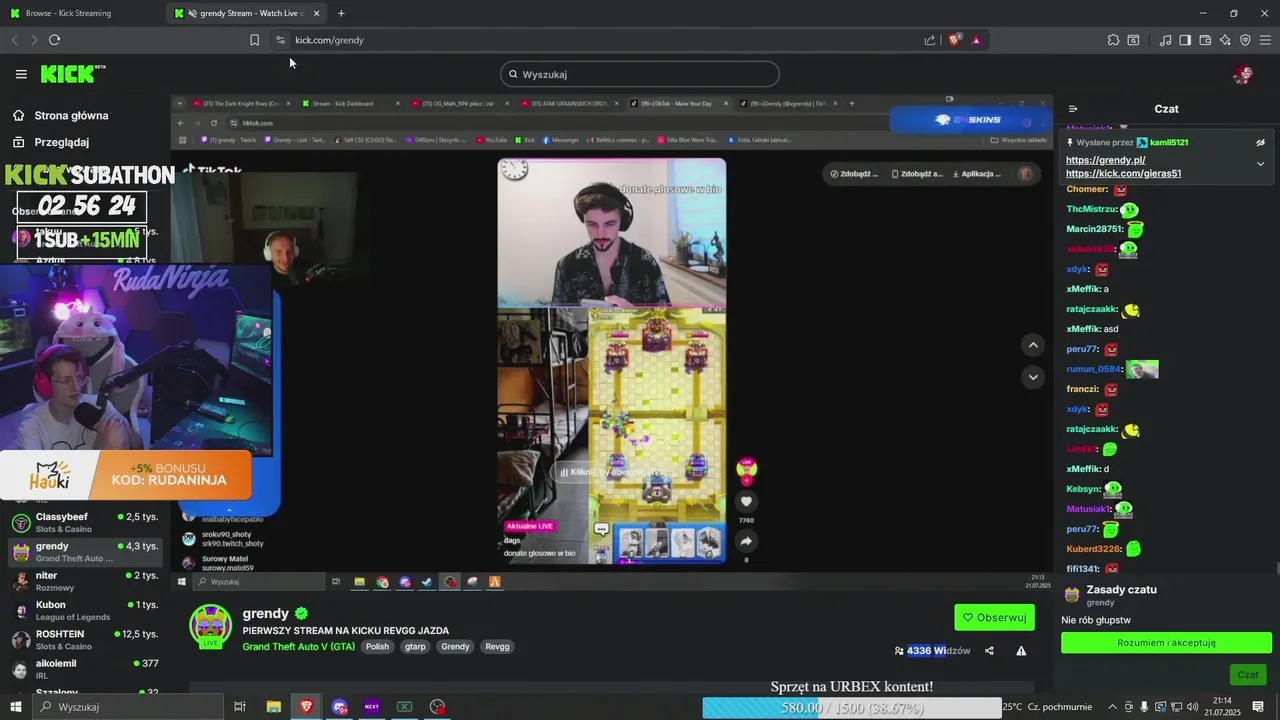Viewport: 1280px width, 720px height.
Task: Click the 4336 Widzów viewer count
Action: 932,651
